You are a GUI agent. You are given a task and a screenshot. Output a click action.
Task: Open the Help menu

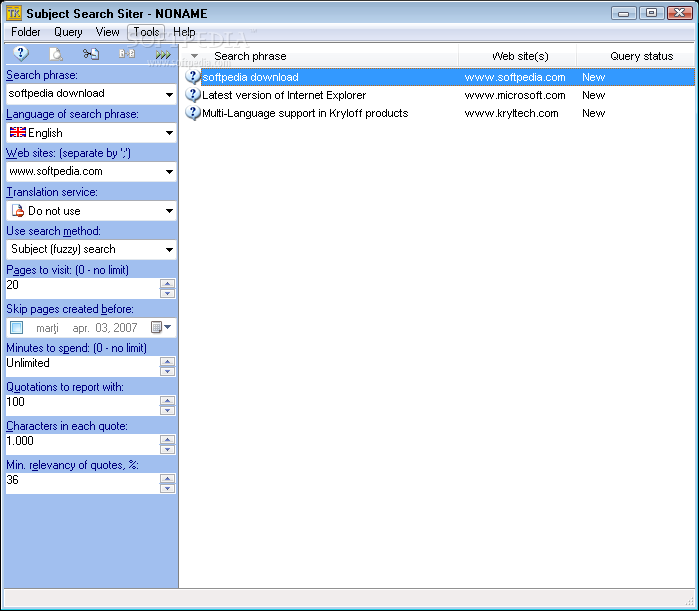tap(184, 32)
